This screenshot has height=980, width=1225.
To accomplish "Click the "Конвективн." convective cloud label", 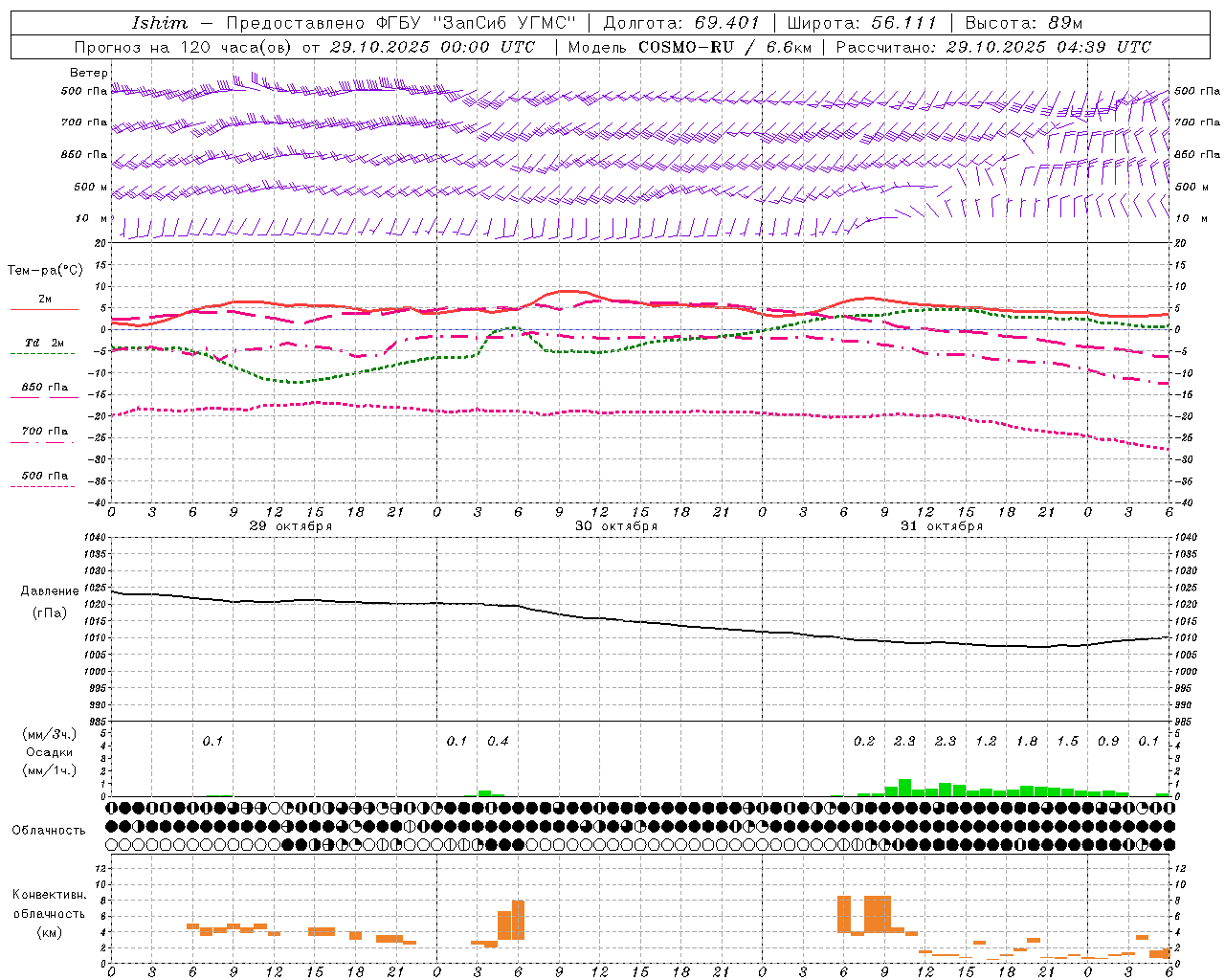I will click(49, 895).
